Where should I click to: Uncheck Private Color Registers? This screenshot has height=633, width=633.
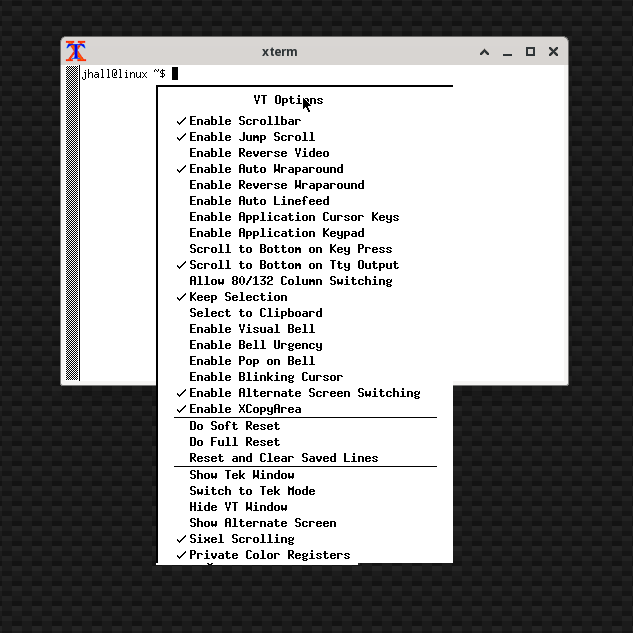point(305,555)
